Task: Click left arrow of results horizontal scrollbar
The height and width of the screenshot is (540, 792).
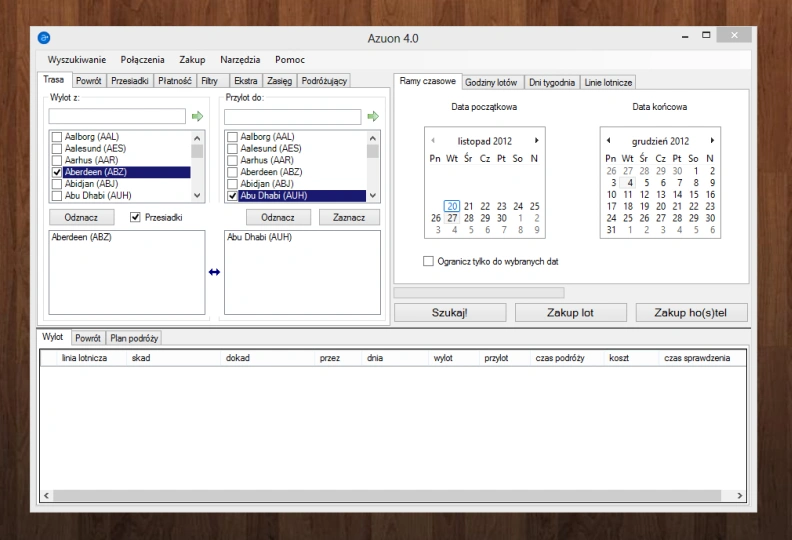Action: point(46,496)
